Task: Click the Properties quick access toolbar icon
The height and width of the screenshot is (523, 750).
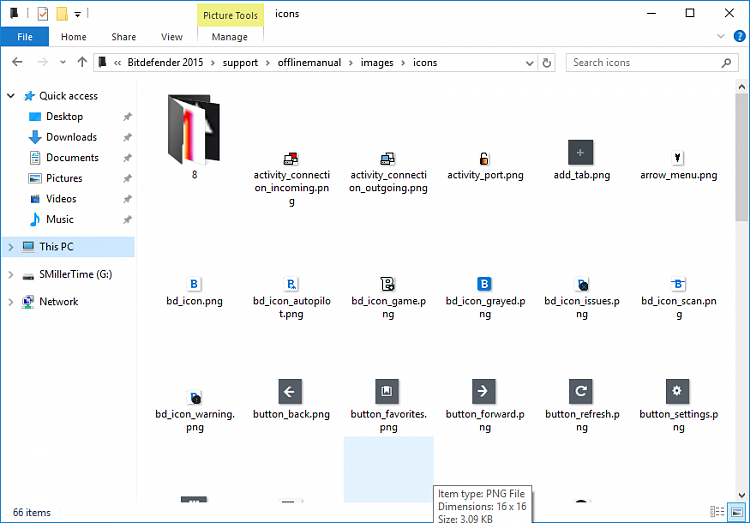Action: (43, 14)
